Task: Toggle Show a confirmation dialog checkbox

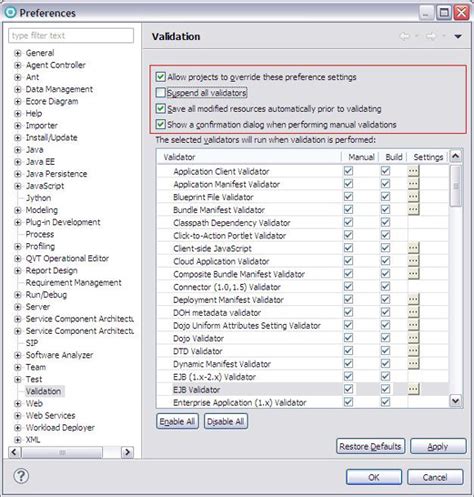Action: [x=160, y=124]
